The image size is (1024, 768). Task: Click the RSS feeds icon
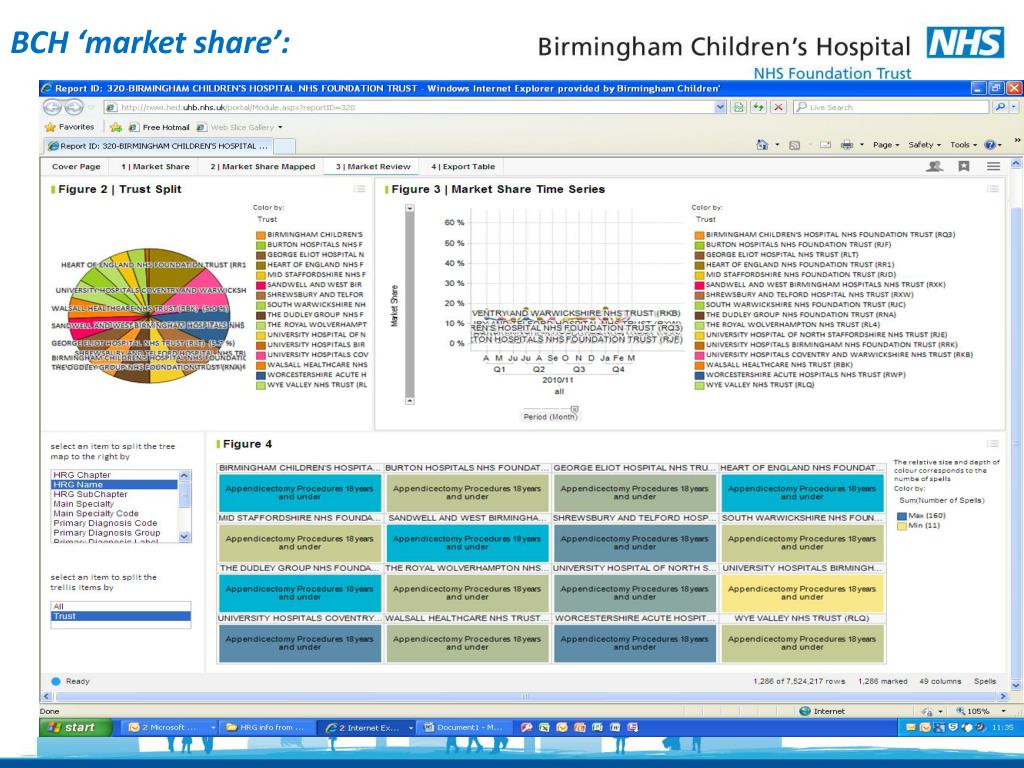794,145
